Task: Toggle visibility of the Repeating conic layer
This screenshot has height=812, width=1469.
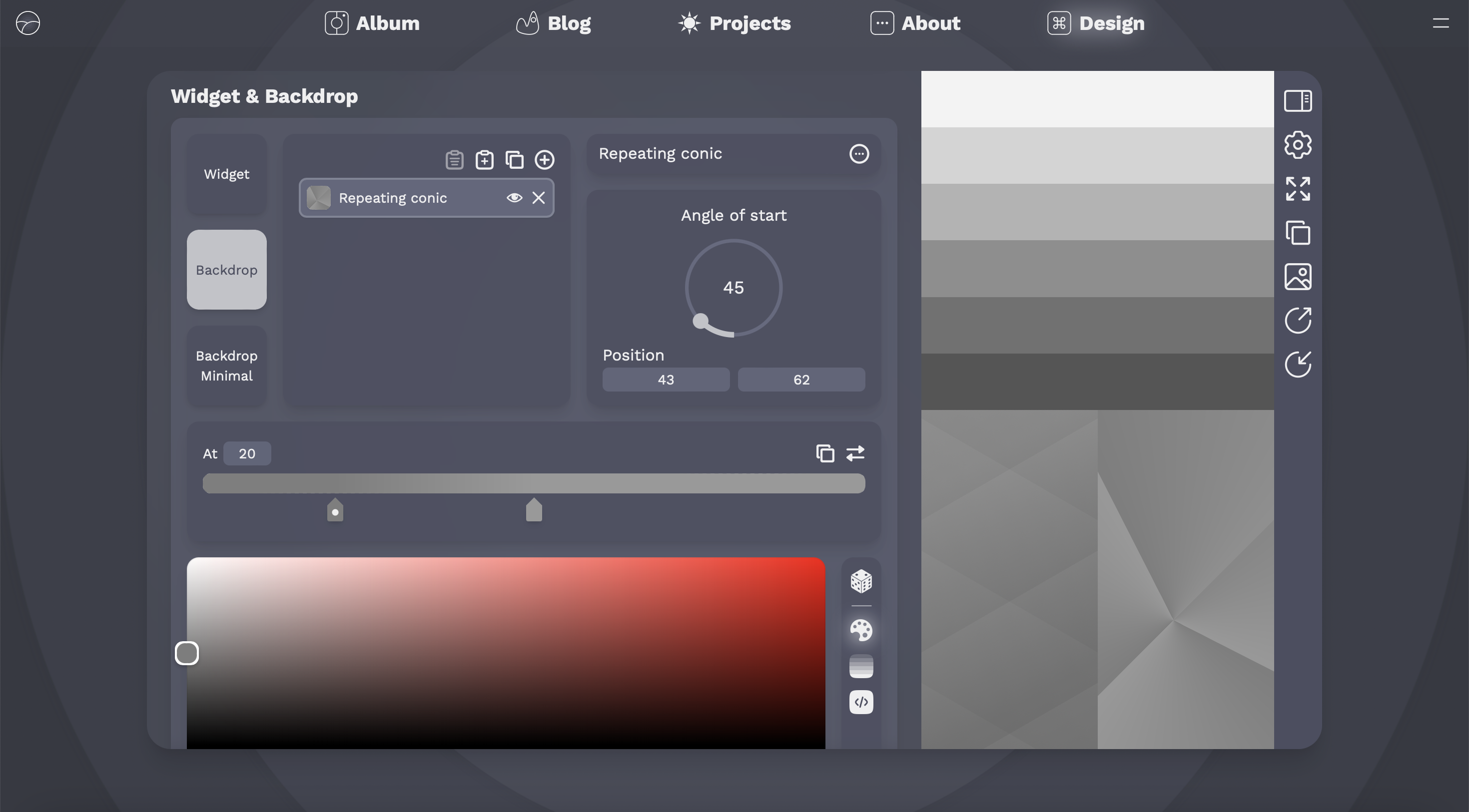Action: click(515, 198)
